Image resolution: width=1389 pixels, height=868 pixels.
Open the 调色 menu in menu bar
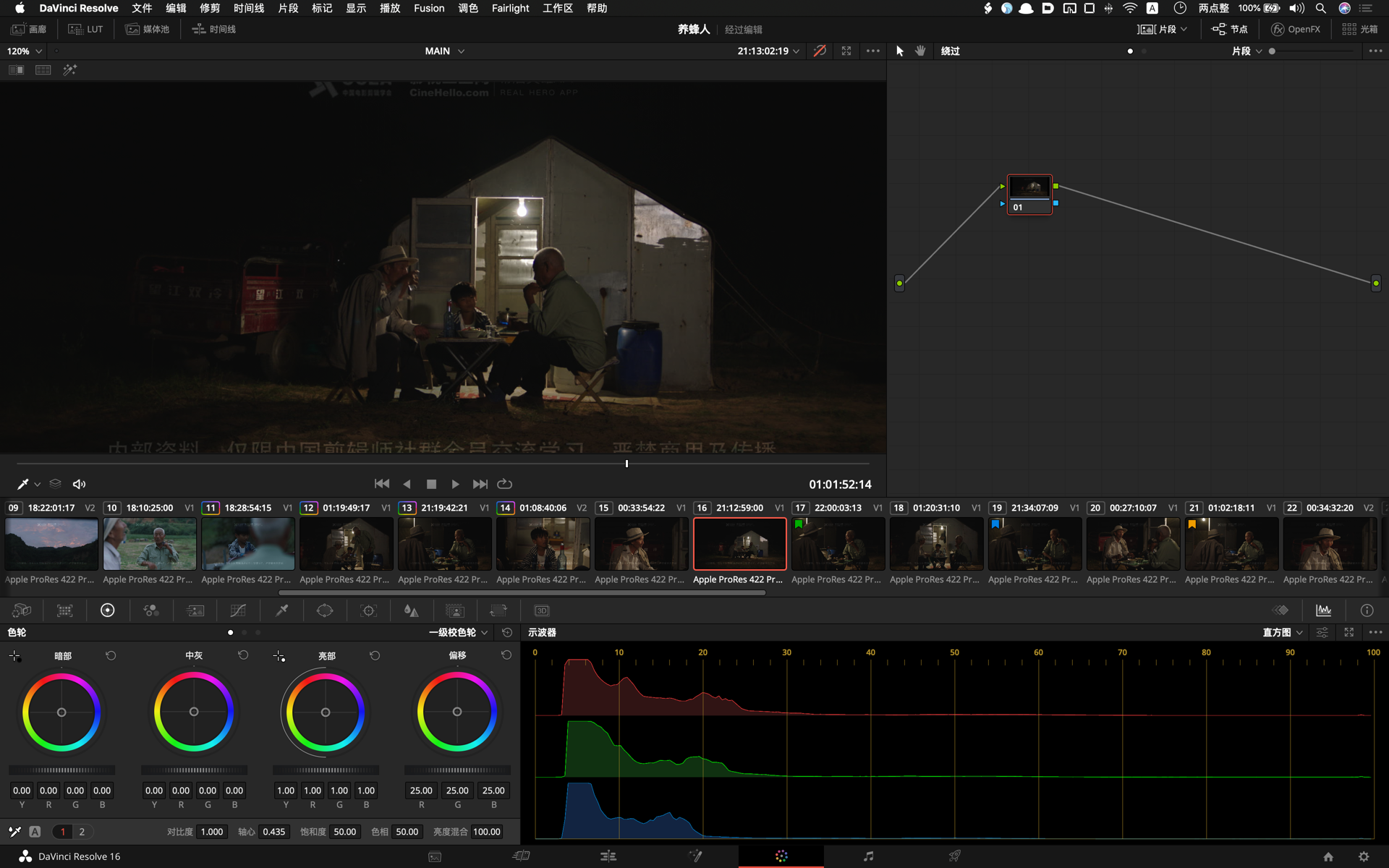point(468,8)
